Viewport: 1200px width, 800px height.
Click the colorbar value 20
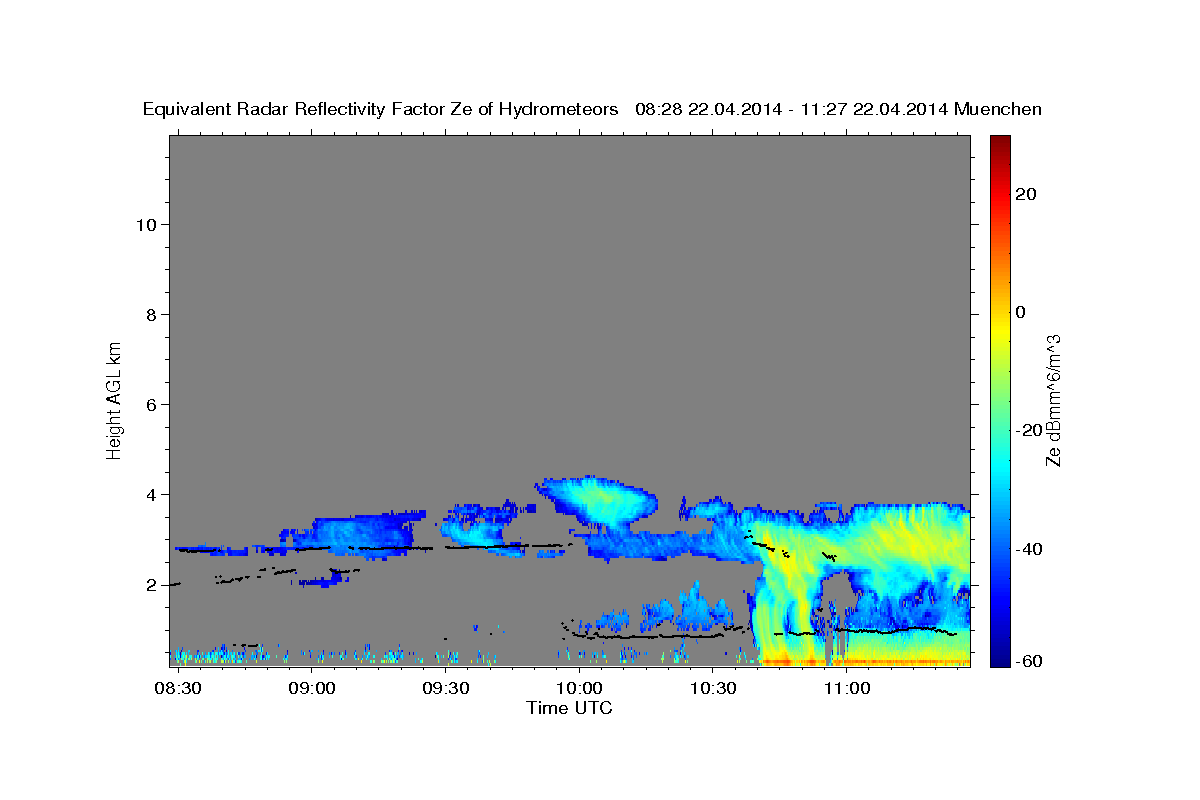(x=1026, y=194)
